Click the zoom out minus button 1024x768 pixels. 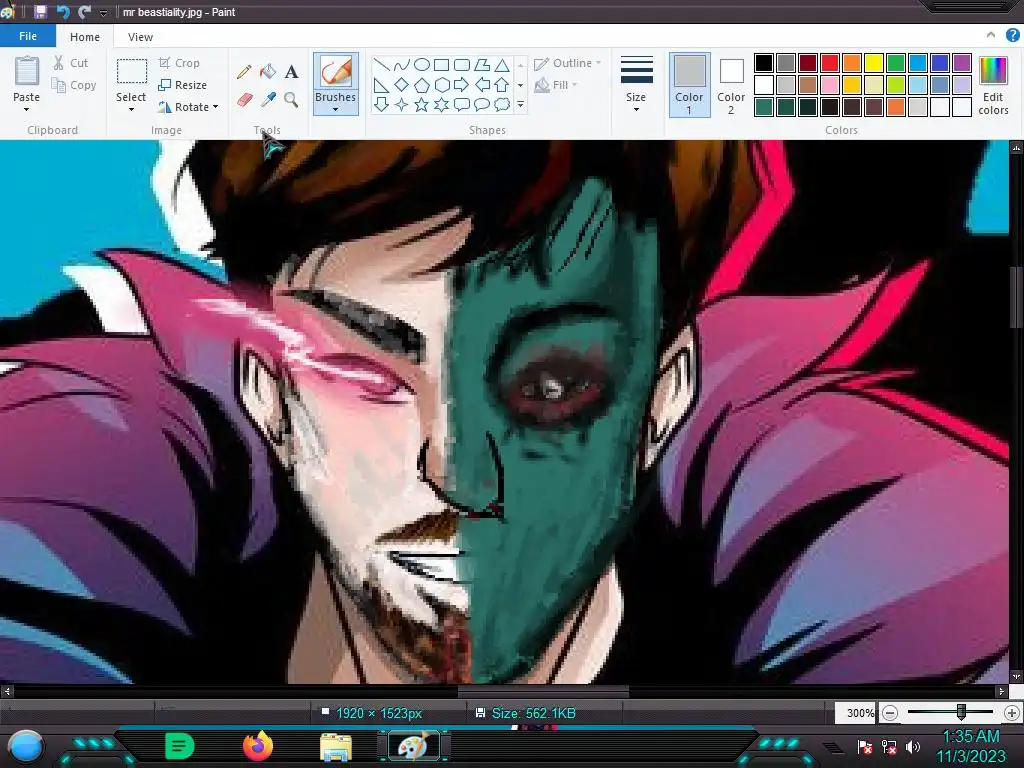[x=889, y=712]
